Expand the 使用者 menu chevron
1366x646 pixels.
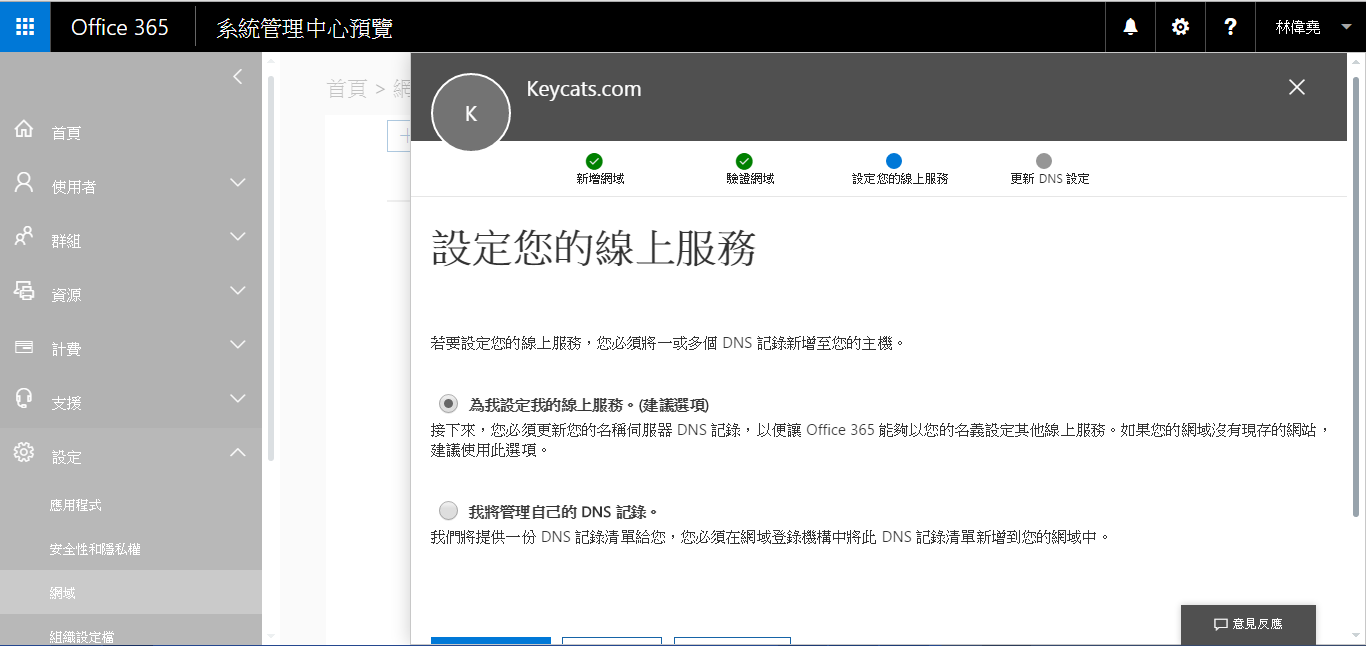237,183
